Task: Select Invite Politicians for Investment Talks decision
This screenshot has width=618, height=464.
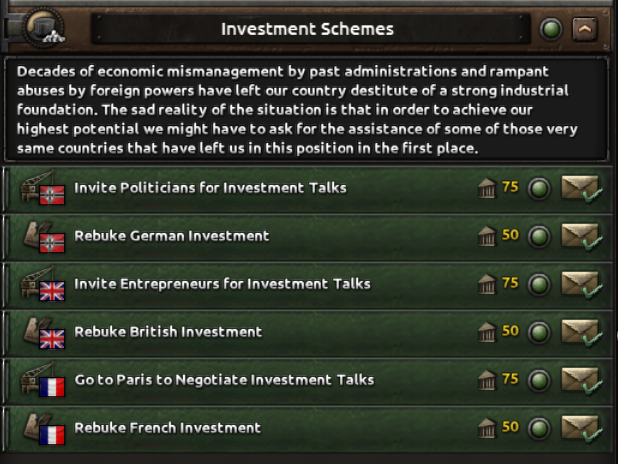Action: coord(210,188)
